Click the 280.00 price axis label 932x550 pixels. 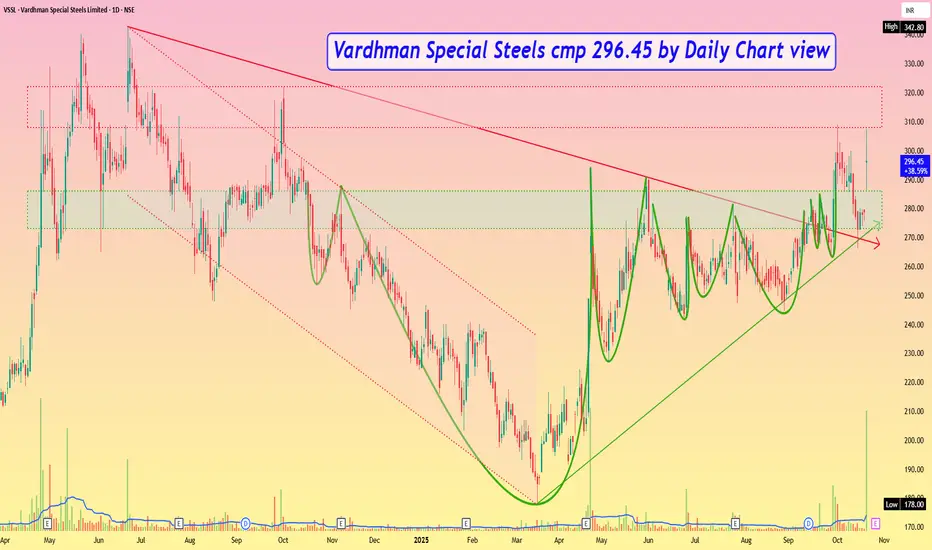coord(914,209)
